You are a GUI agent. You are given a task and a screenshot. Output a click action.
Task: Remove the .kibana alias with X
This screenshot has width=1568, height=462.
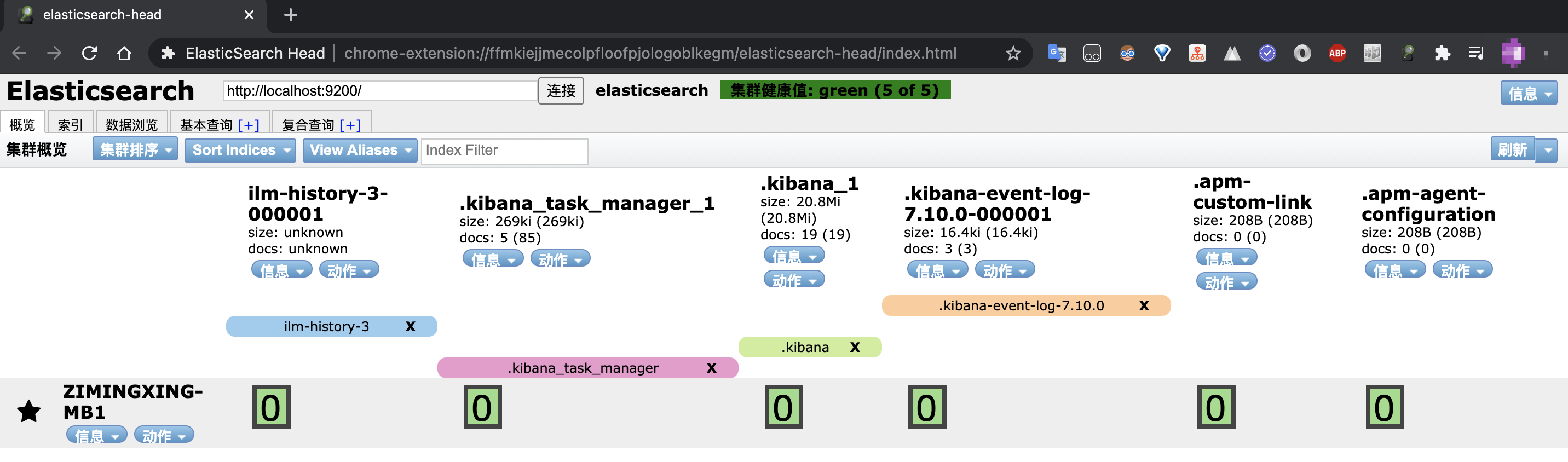[x=855, y=347]
